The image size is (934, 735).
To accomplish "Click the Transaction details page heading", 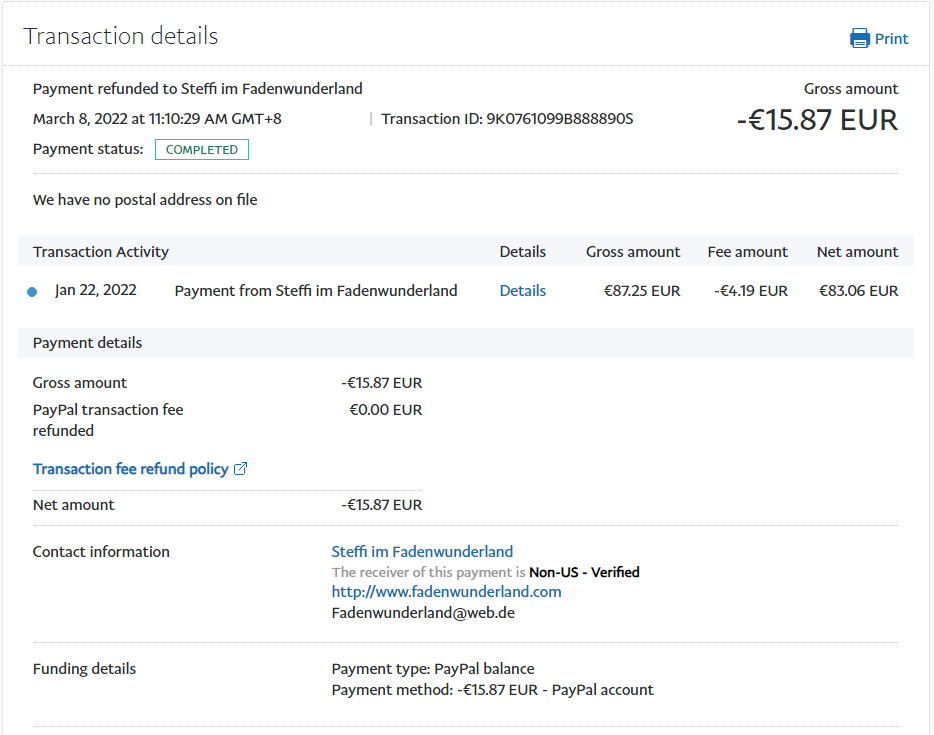I will point(121,37).
